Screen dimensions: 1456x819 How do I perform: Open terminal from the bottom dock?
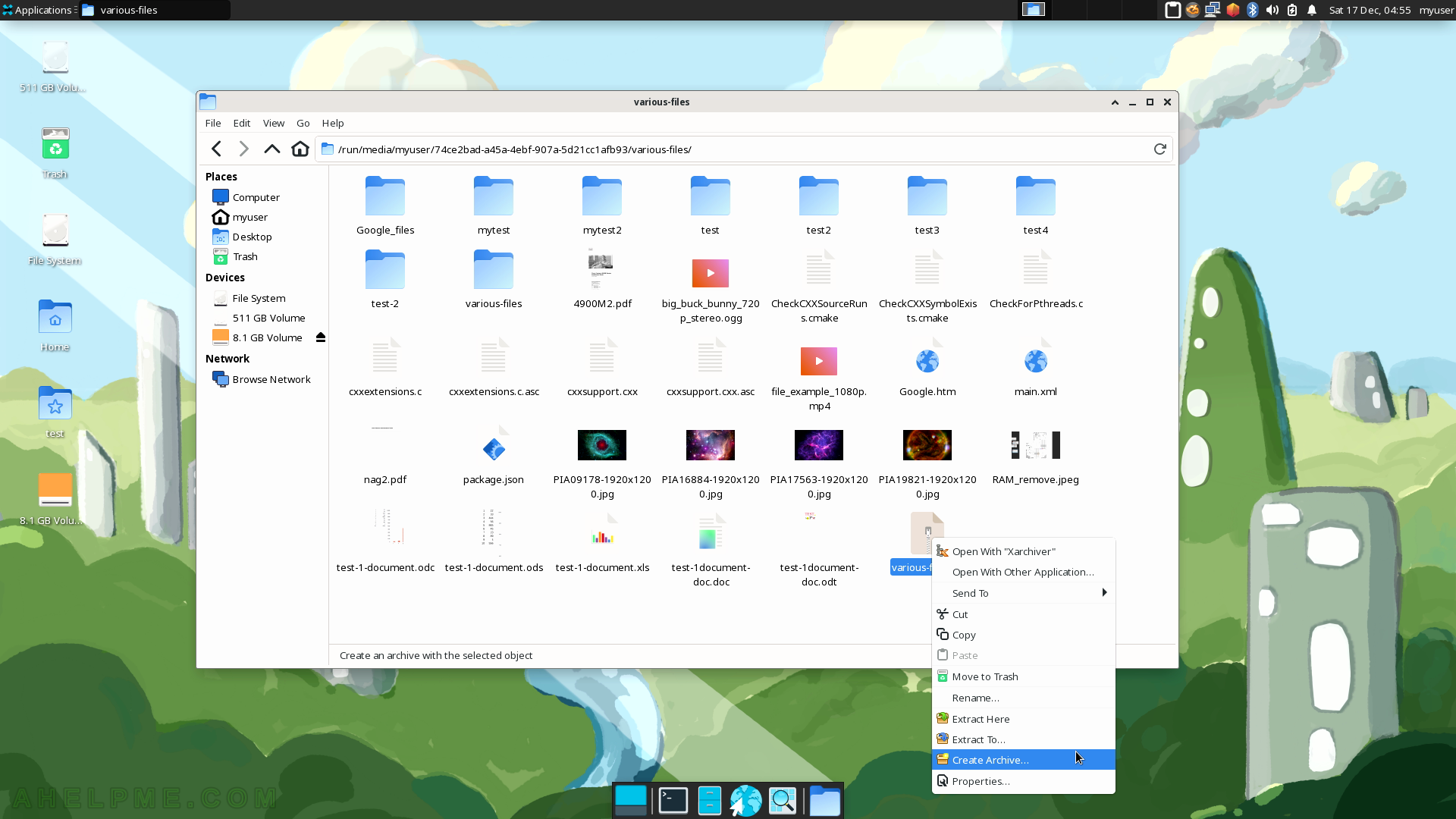click(x=673, y=801)
